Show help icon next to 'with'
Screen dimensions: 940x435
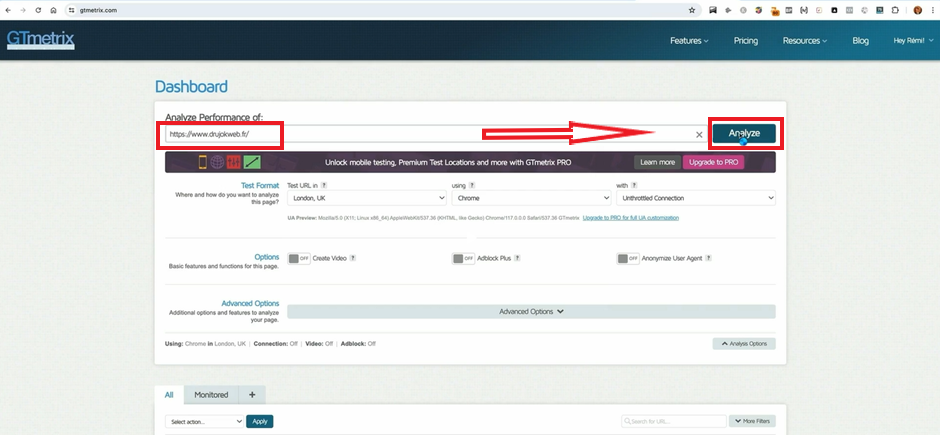[634, 186]
